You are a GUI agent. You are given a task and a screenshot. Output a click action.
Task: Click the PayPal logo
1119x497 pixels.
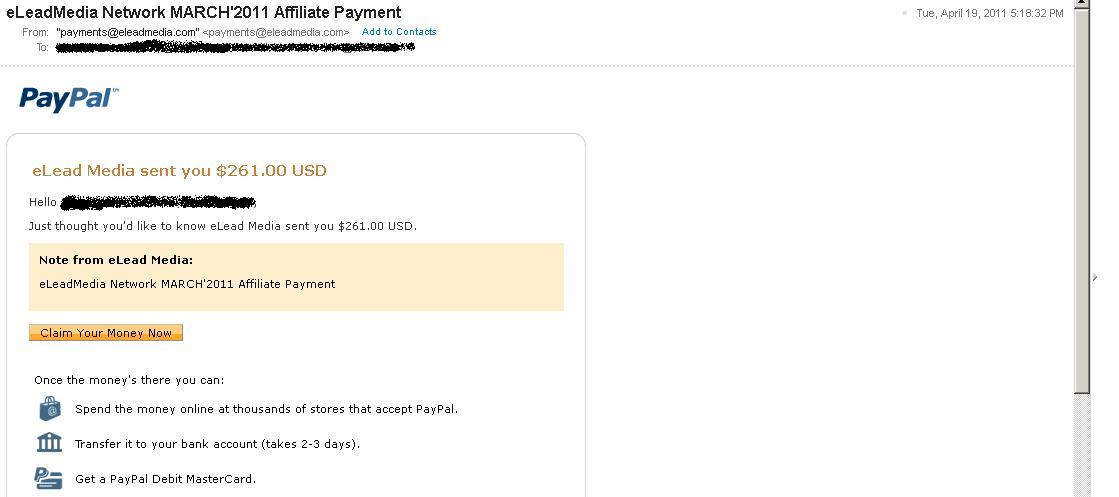[x=68, y=98]
